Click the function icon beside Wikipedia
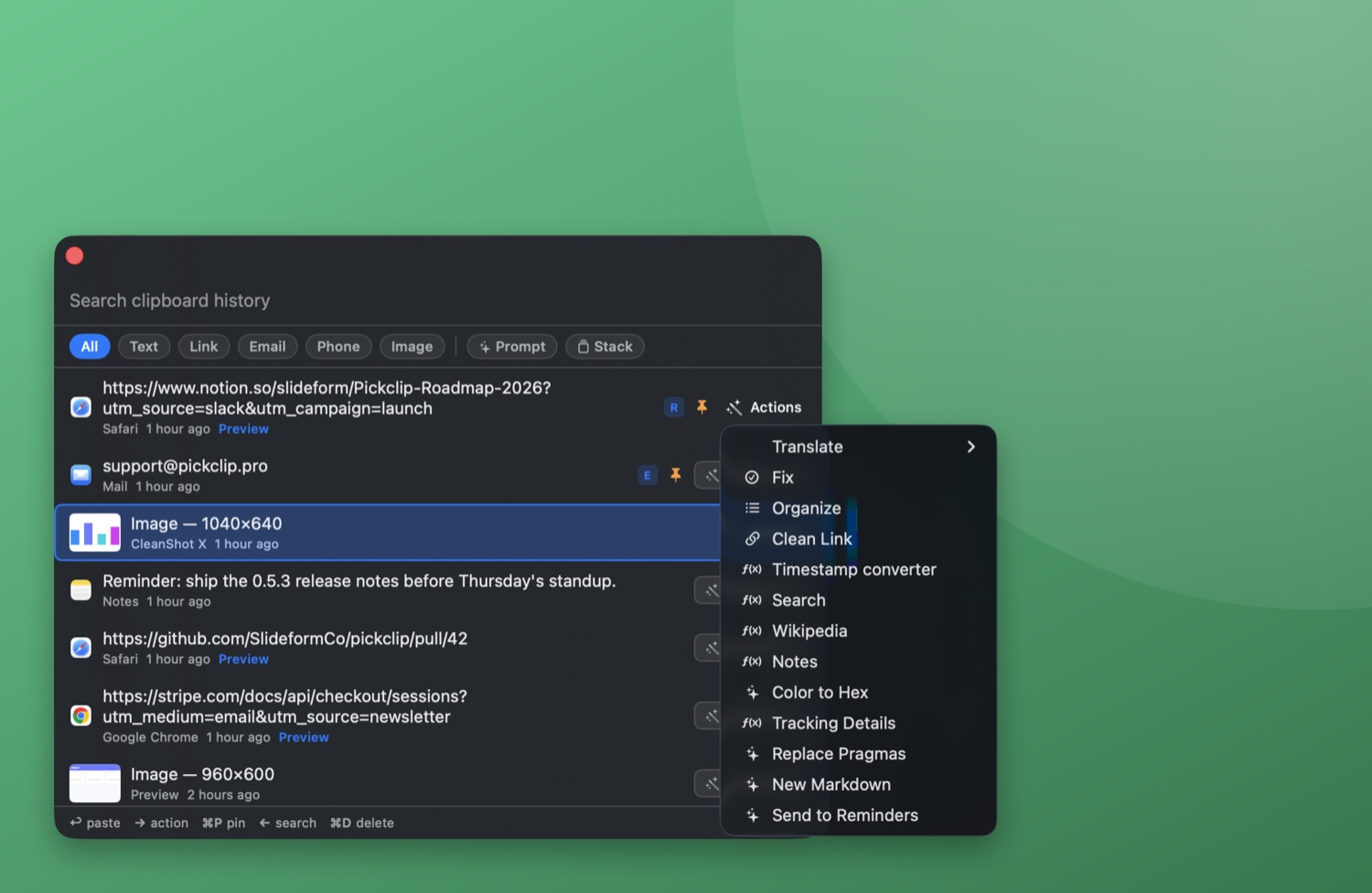Screen dimensions: 1372x893 [x=752, y=631]
